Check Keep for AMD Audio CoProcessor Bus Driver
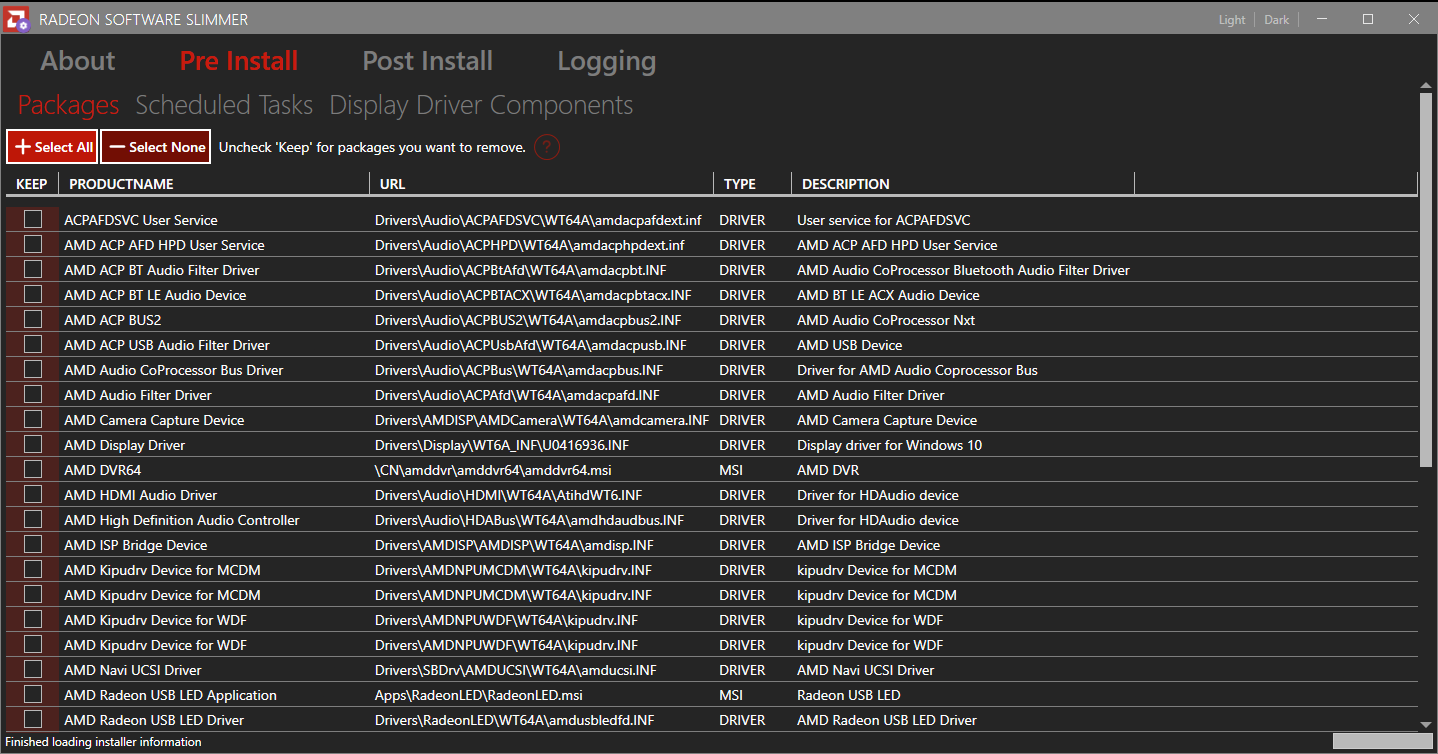 (x=33, y=369)
